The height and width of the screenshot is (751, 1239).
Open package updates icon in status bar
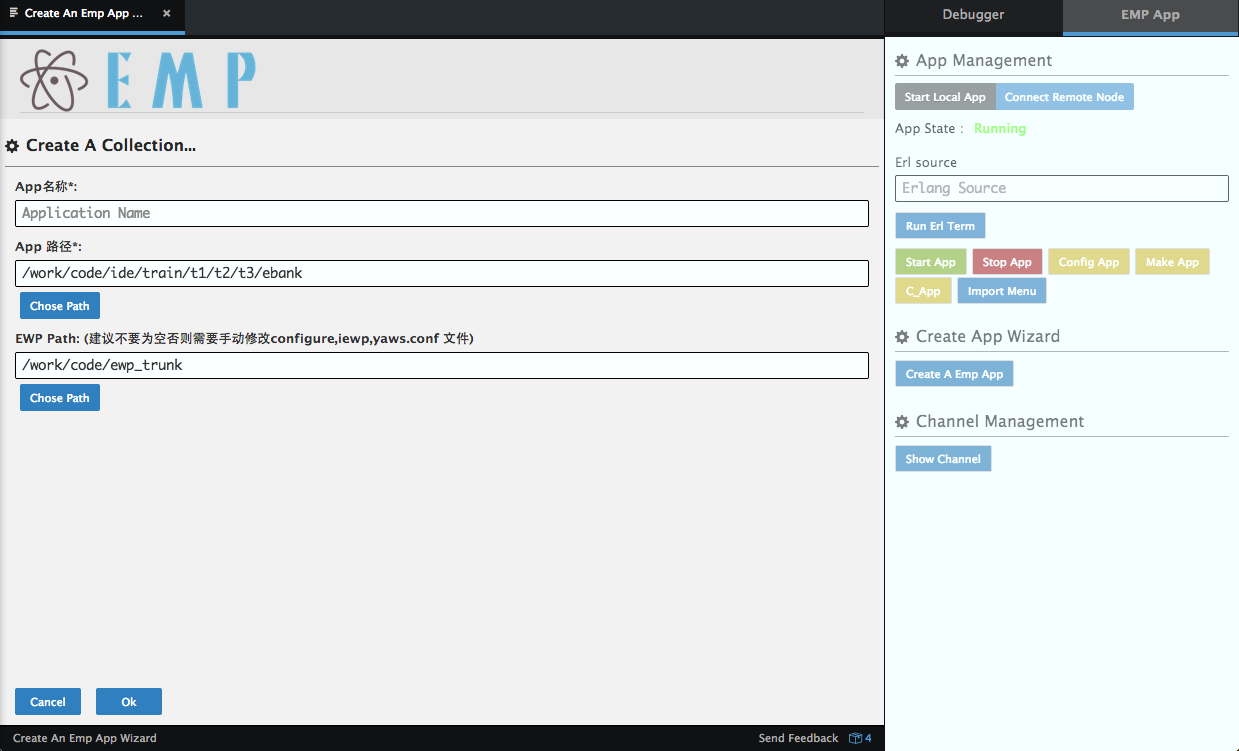[x=861, y=738]
